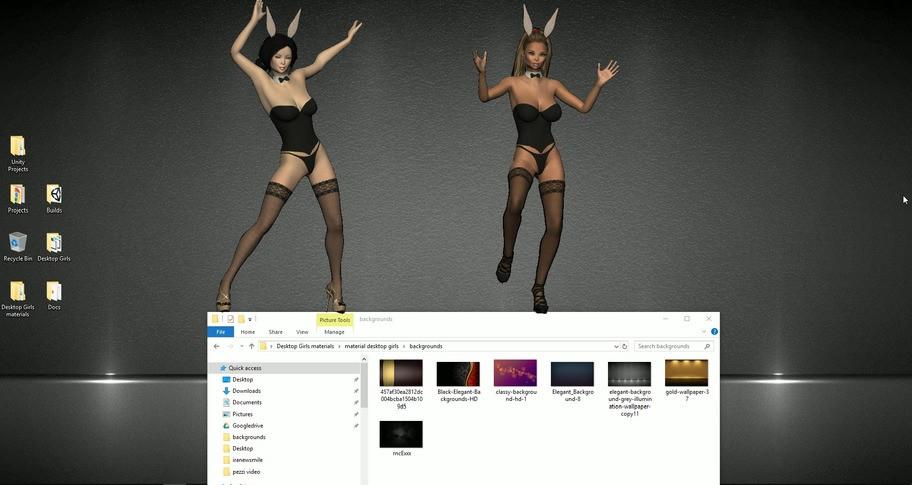Expand the ribbon chevron
The width and height of the screenshot is (912, 485).
click(704, 331)
